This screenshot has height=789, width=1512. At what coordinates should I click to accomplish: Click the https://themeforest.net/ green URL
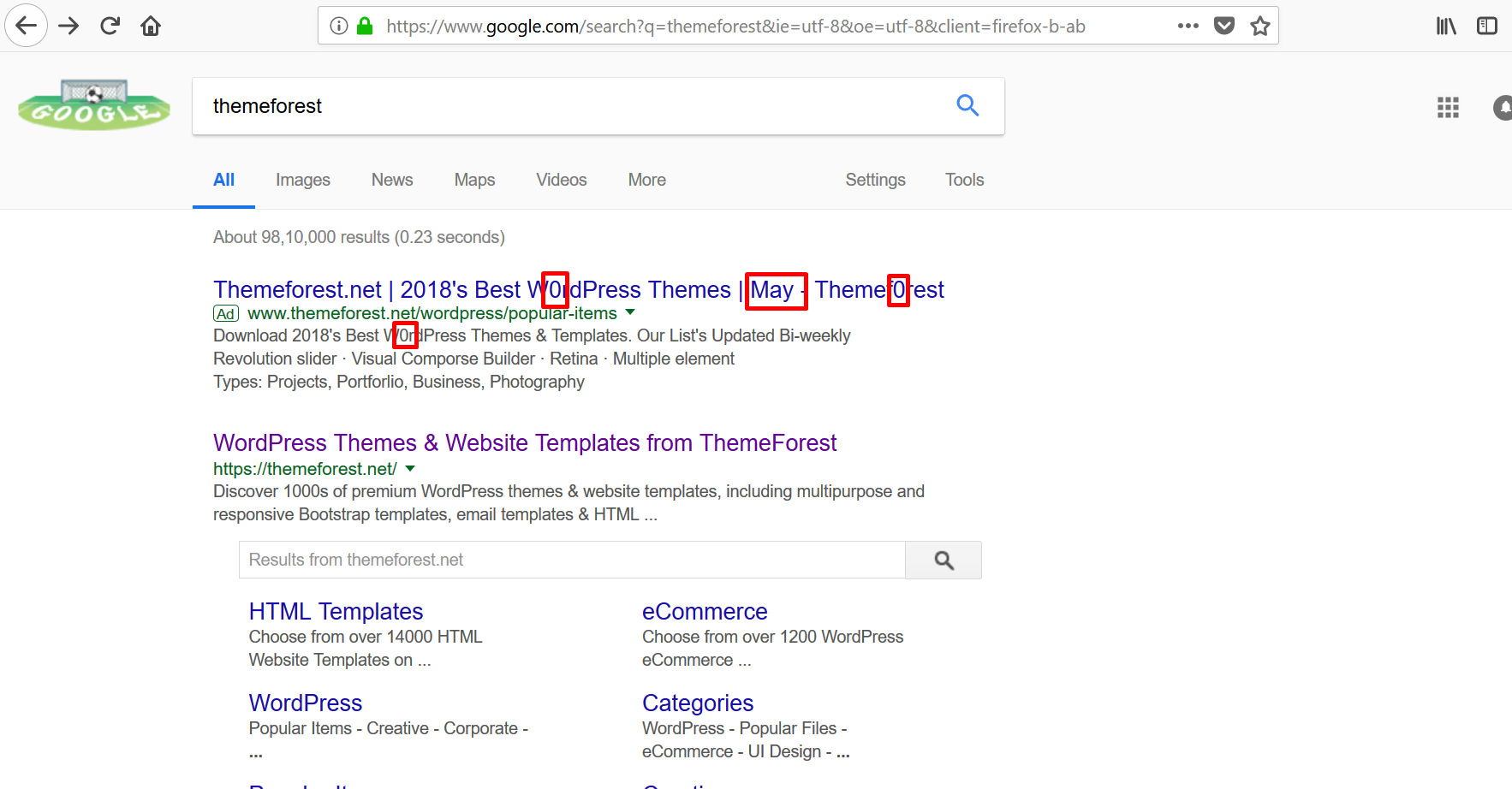click(305, 469)
